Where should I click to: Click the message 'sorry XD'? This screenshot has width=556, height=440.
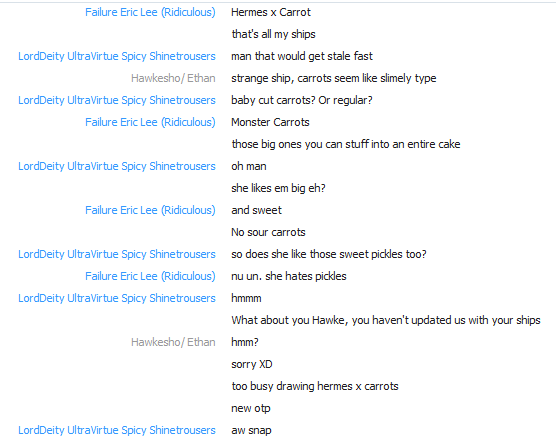click(x=252, y=364)
